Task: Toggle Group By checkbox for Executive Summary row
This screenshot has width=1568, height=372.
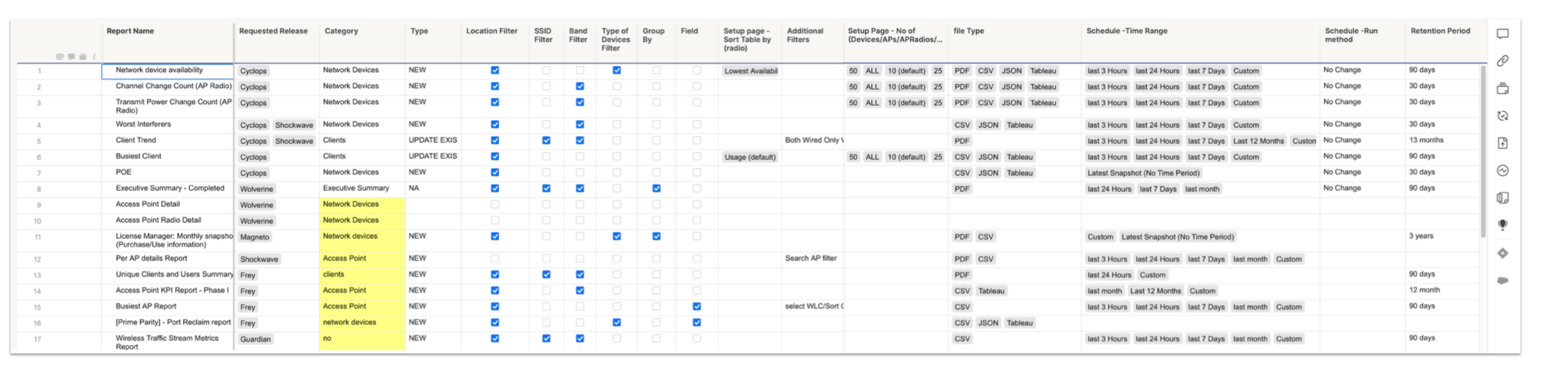Action: pos(656,188)
